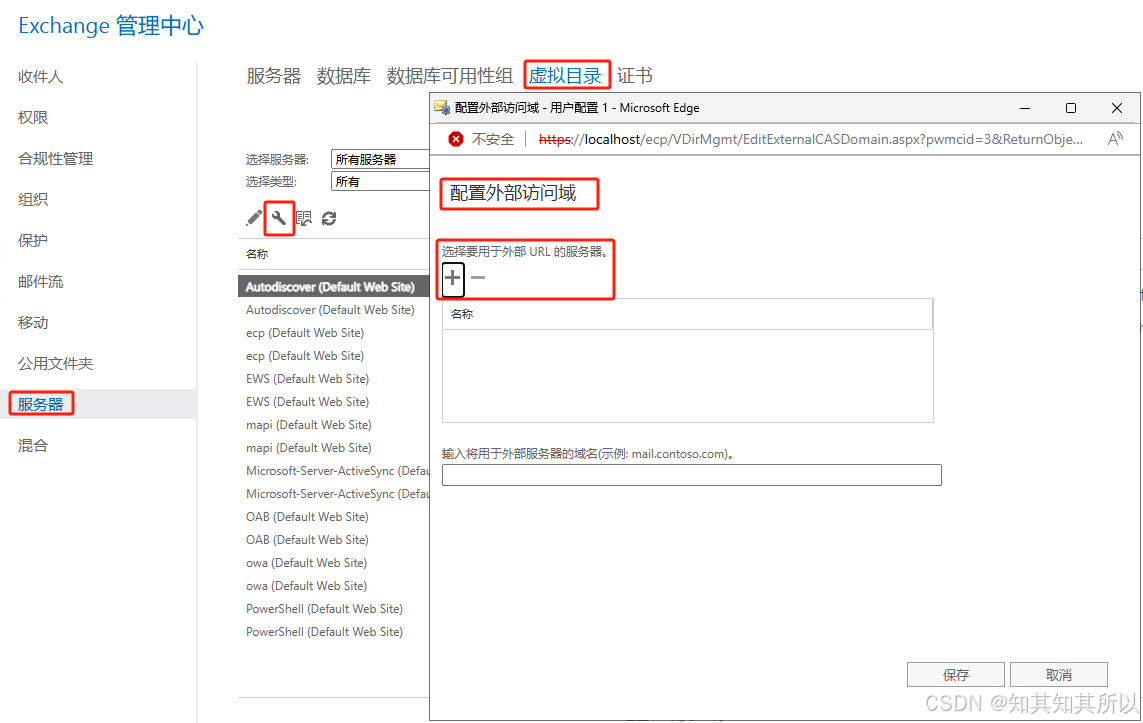This screenshot has width=1143, height=723.
Task: Open 混合 in left navigation
Action: click(33, 445)
